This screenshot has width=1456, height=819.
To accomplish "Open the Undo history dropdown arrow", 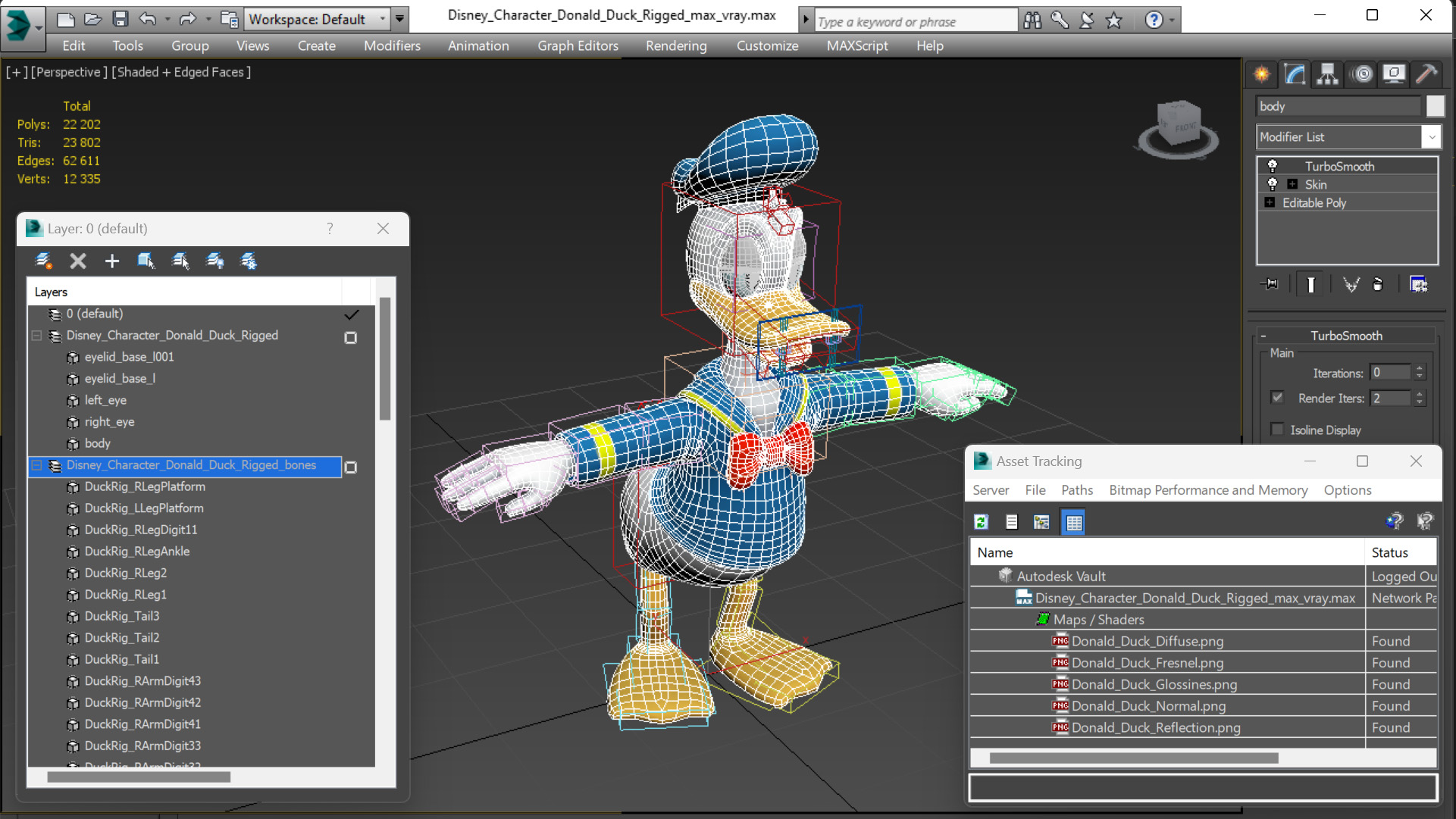I will click(x=168, y=19).
